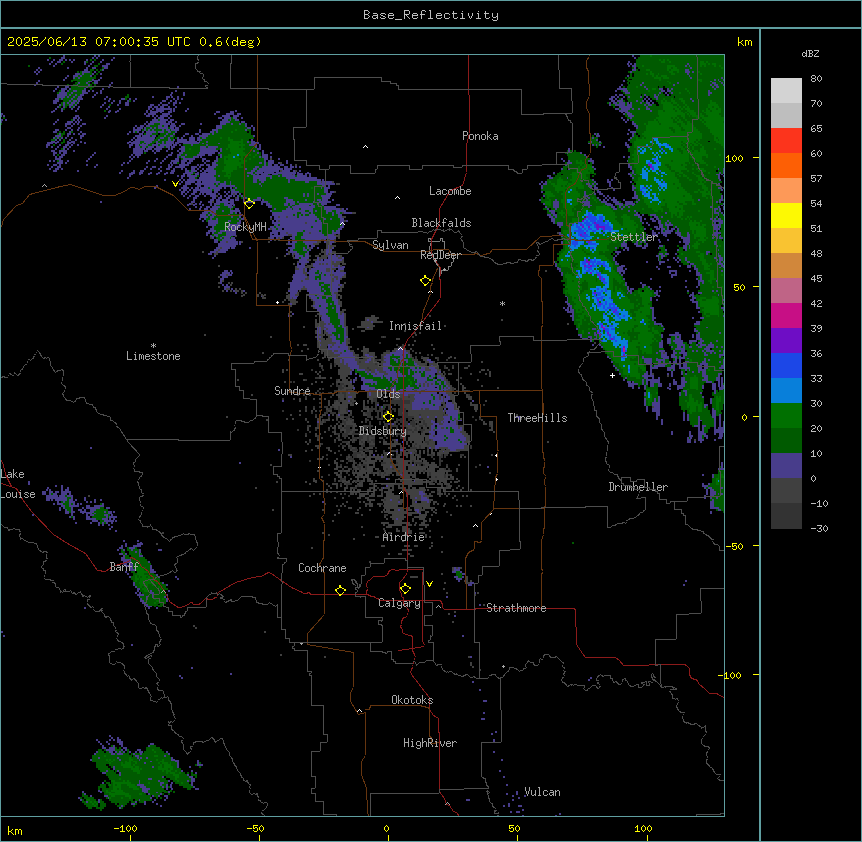Click the timestamp 2025/06/13 07:00:35 UTC
This screenshot has width=862, height=842.
coord(99,42)
